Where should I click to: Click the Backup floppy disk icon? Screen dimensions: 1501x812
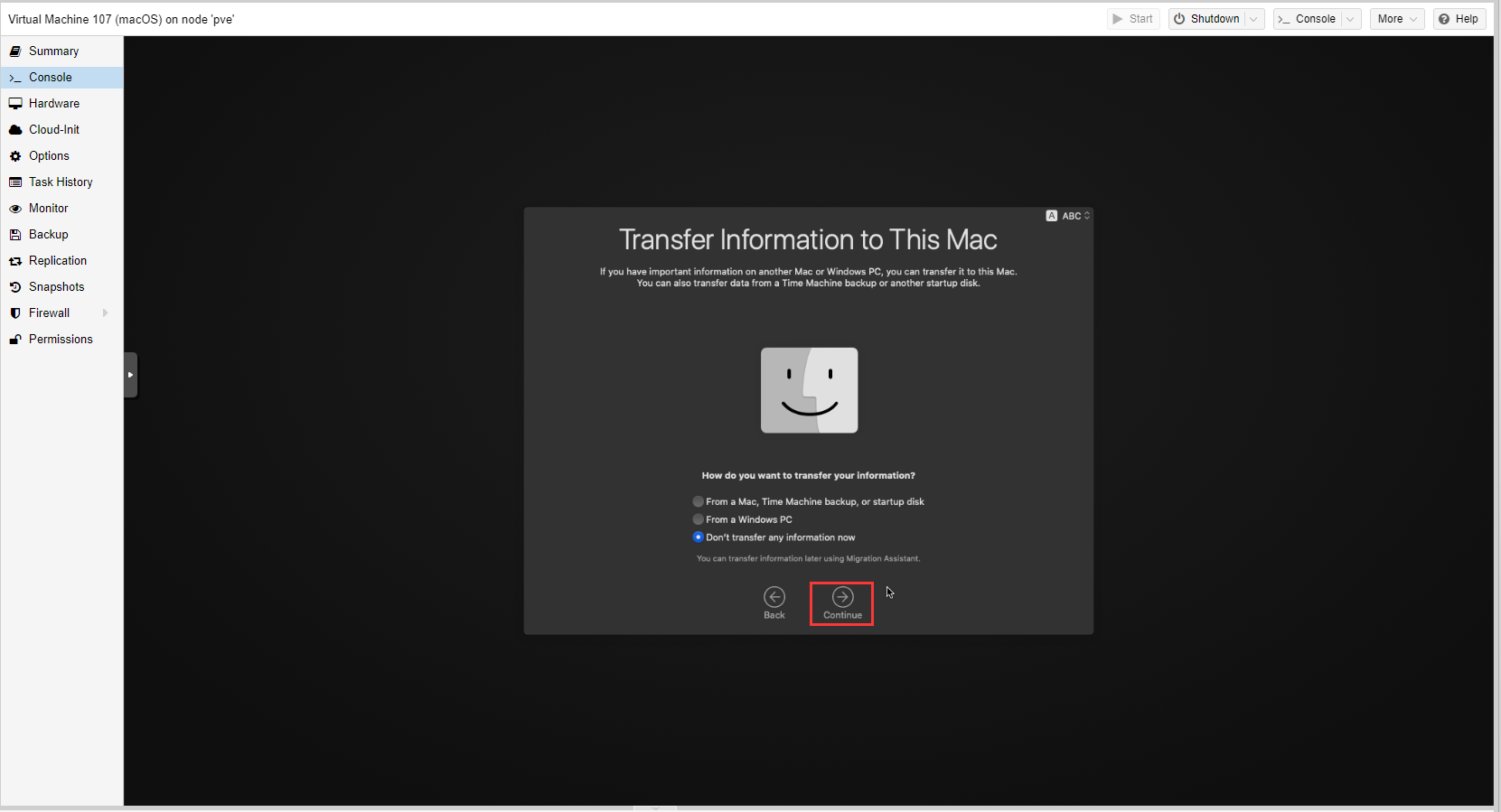click(15, 235)
